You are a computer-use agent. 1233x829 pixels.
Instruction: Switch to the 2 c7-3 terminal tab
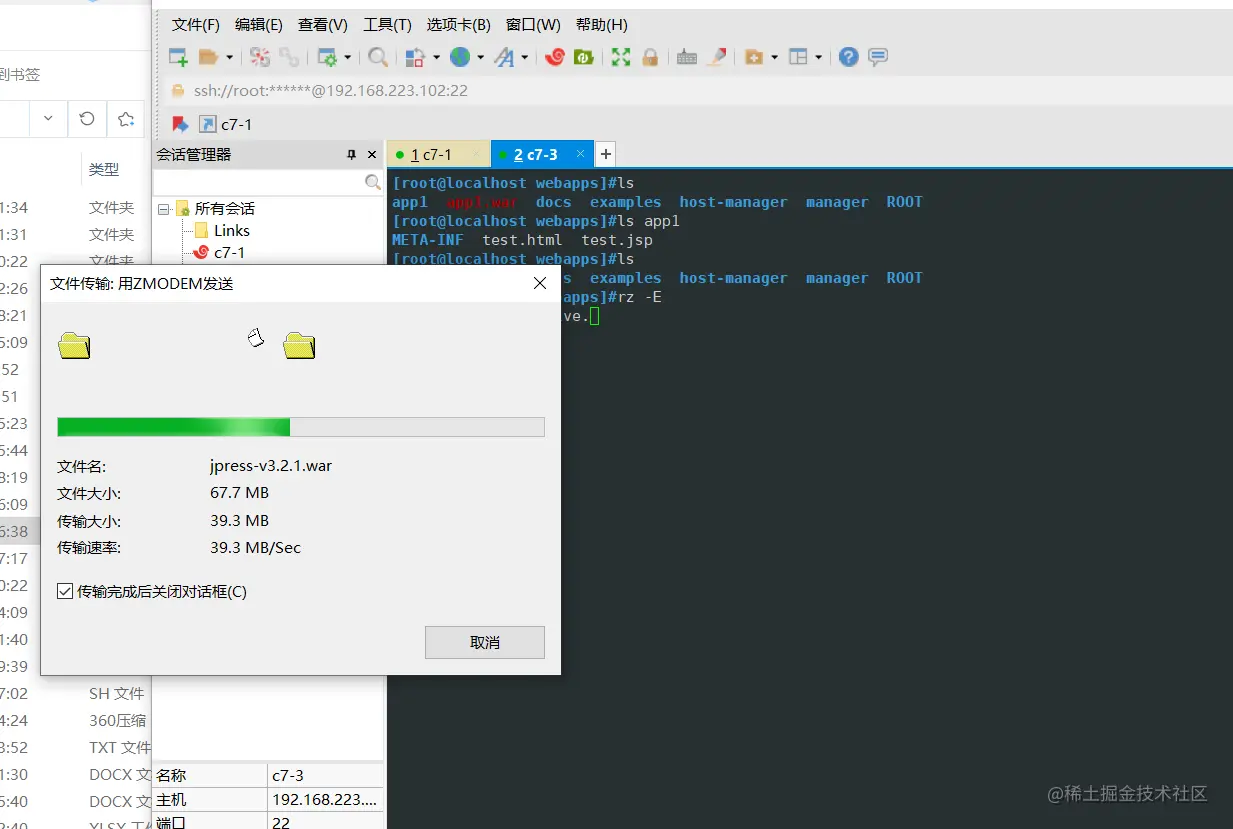542,154
